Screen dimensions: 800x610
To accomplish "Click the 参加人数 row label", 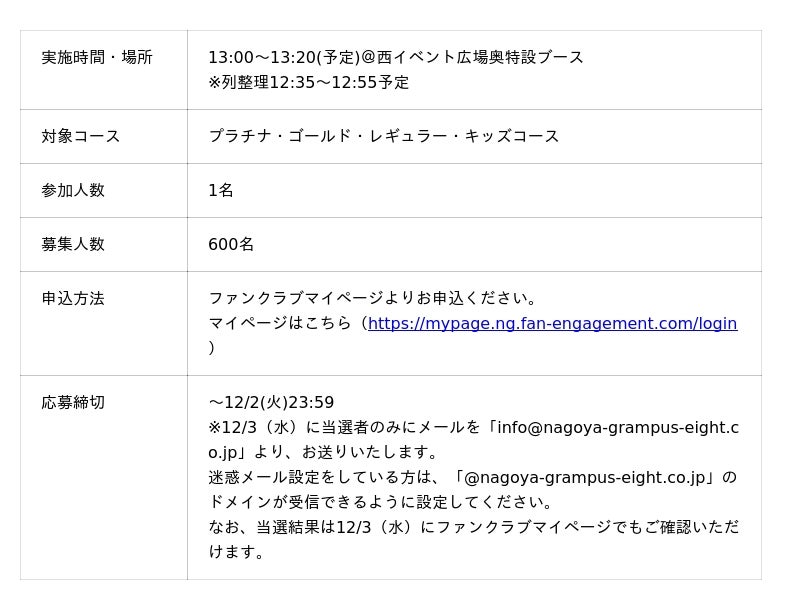I will click(x=73, y=190).
